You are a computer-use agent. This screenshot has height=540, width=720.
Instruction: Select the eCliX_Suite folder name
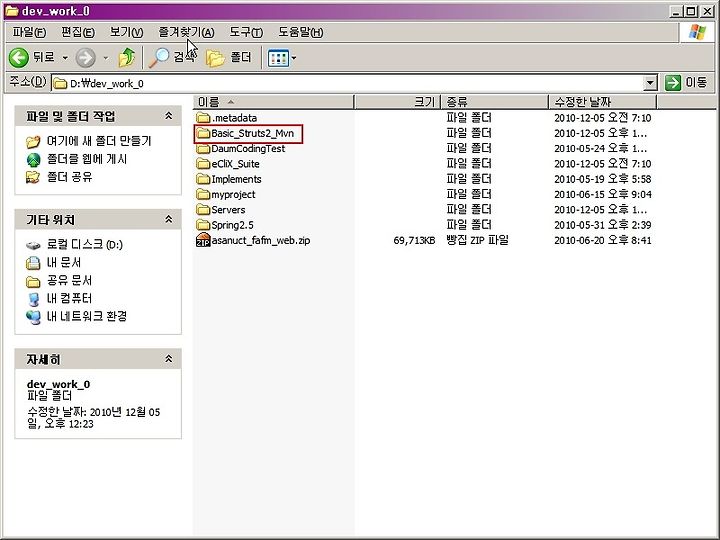click(x=236, y=164)
